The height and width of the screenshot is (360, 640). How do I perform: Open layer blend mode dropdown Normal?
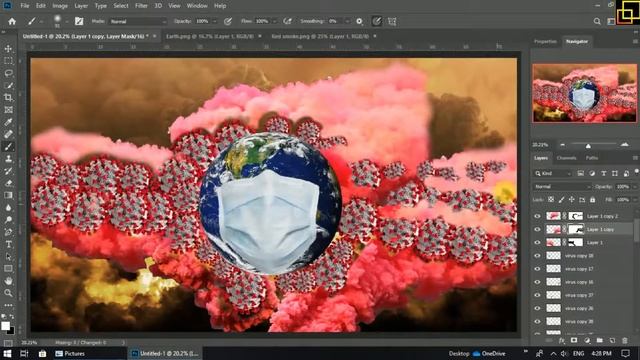click(562, 187)
